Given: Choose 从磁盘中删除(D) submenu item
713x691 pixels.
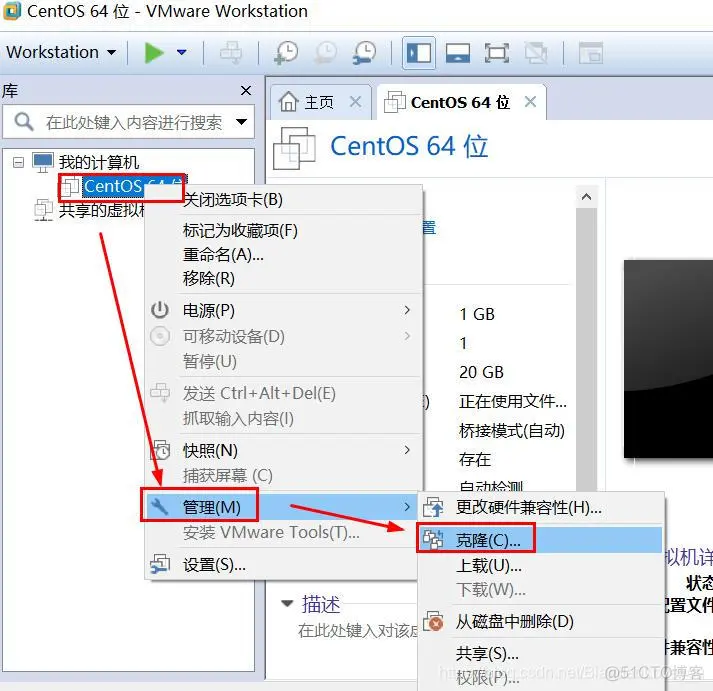Looking at the screenshot, I should [x=541, y=621].
